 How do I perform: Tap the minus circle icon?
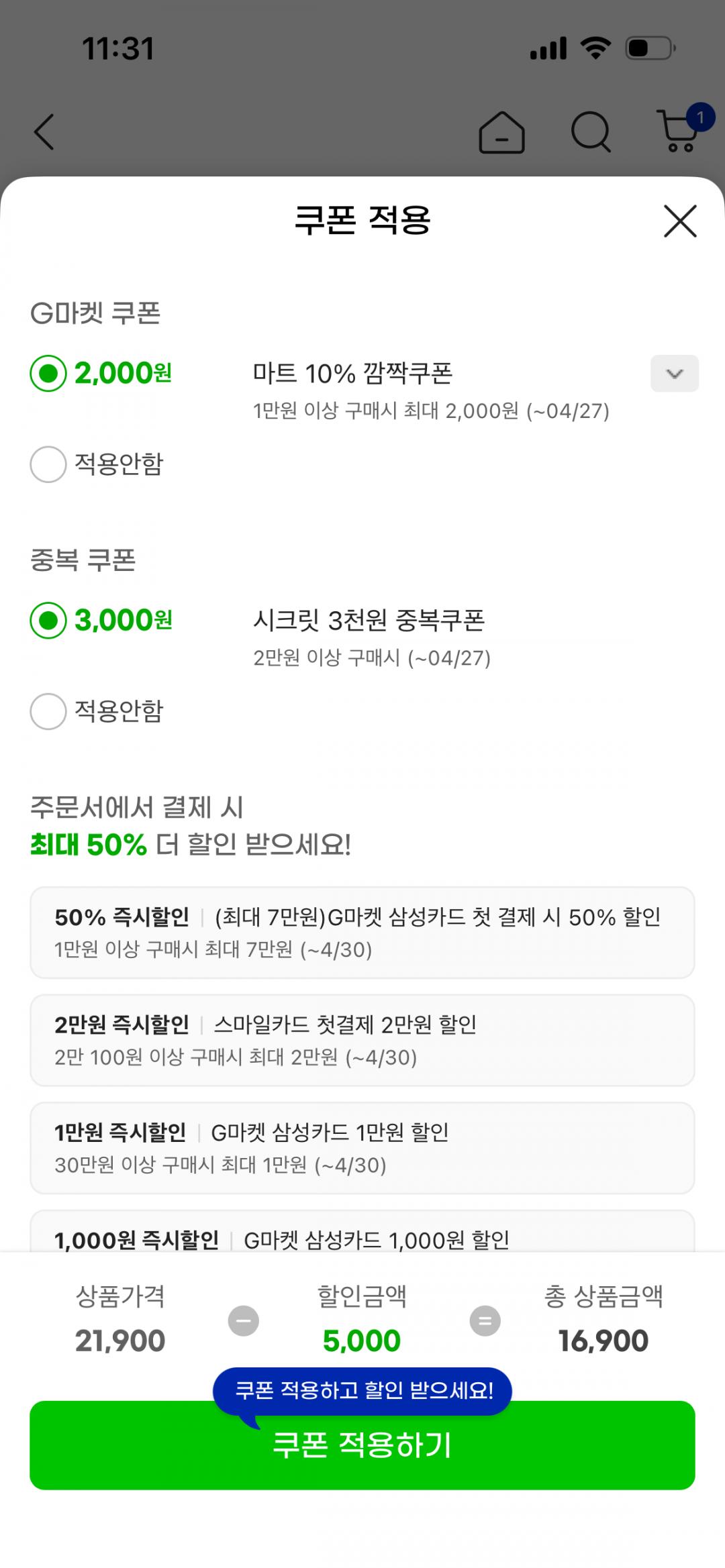pos(244,1321)
